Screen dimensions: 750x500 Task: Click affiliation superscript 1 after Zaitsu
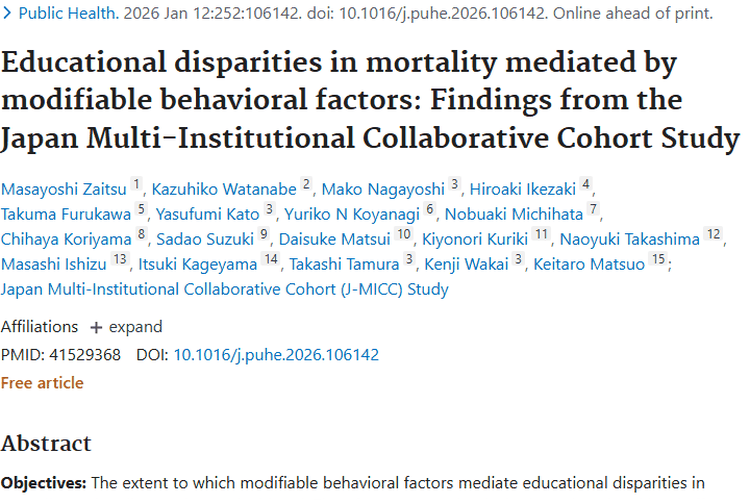pos(137,184)
